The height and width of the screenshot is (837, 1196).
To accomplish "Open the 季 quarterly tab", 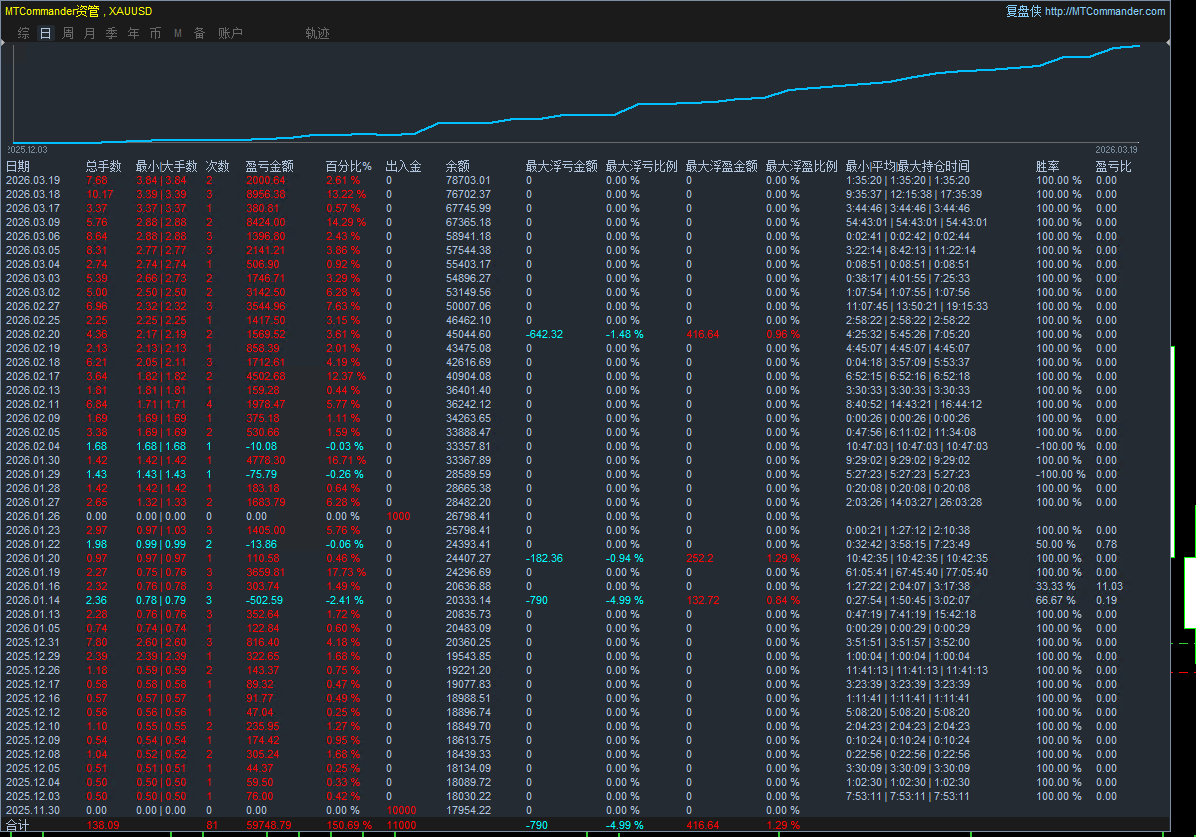I will [111, 33].
